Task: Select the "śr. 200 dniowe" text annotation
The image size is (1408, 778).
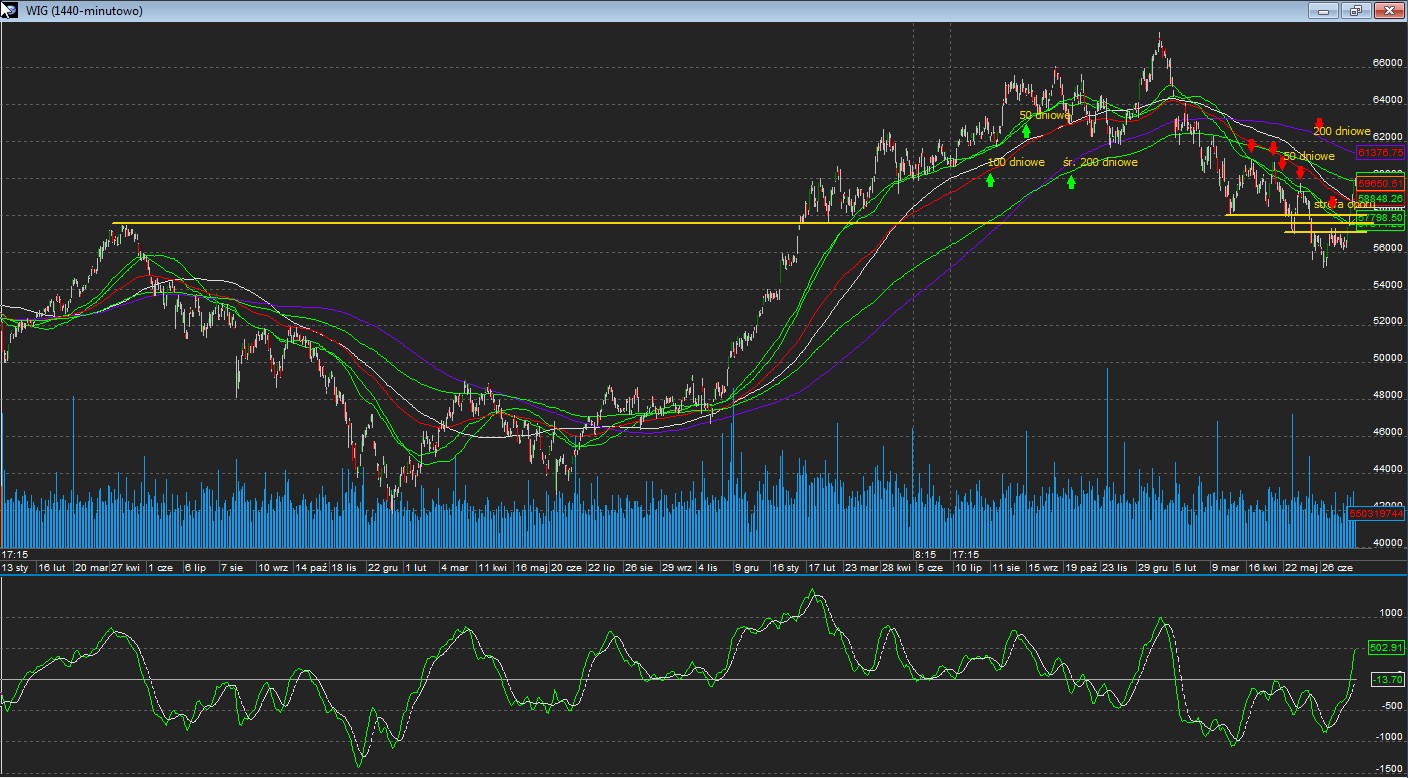Action: point(1100,162)
